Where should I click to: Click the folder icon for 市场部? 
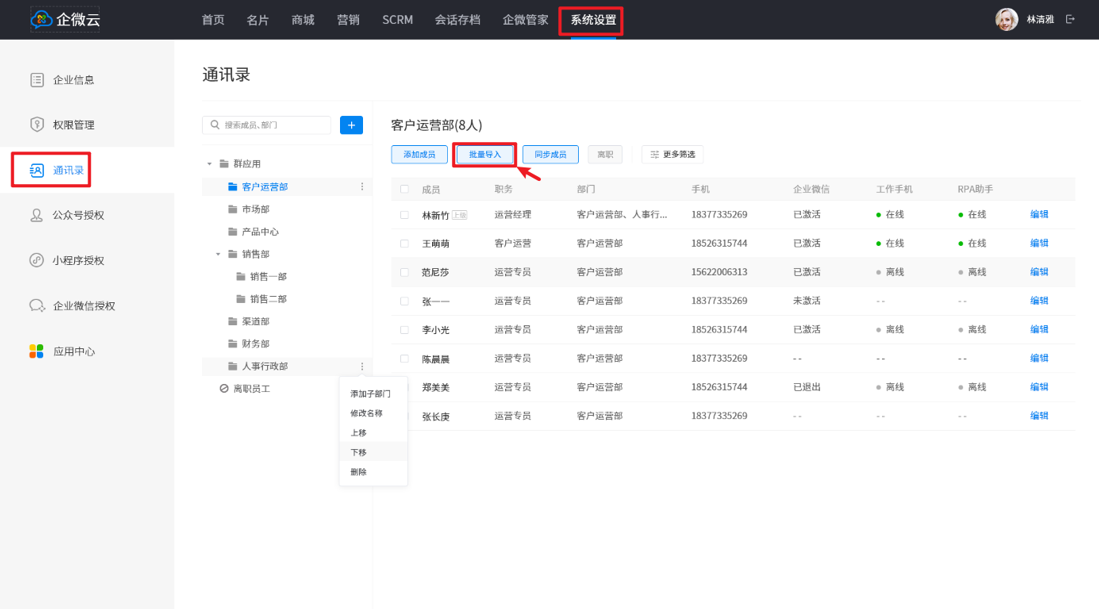click(x=233, y=209)
